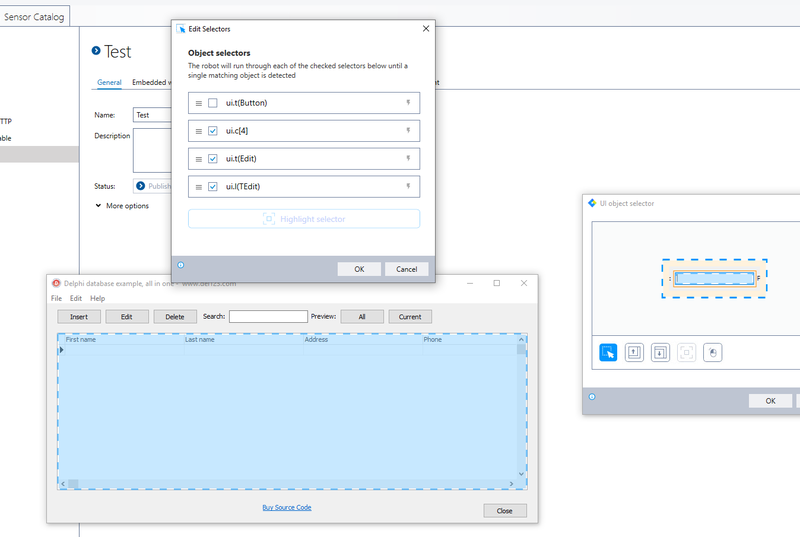Click the mouse click icon in selector toolbar
Viewport: 800px width, 537px height.
(712, 352)
